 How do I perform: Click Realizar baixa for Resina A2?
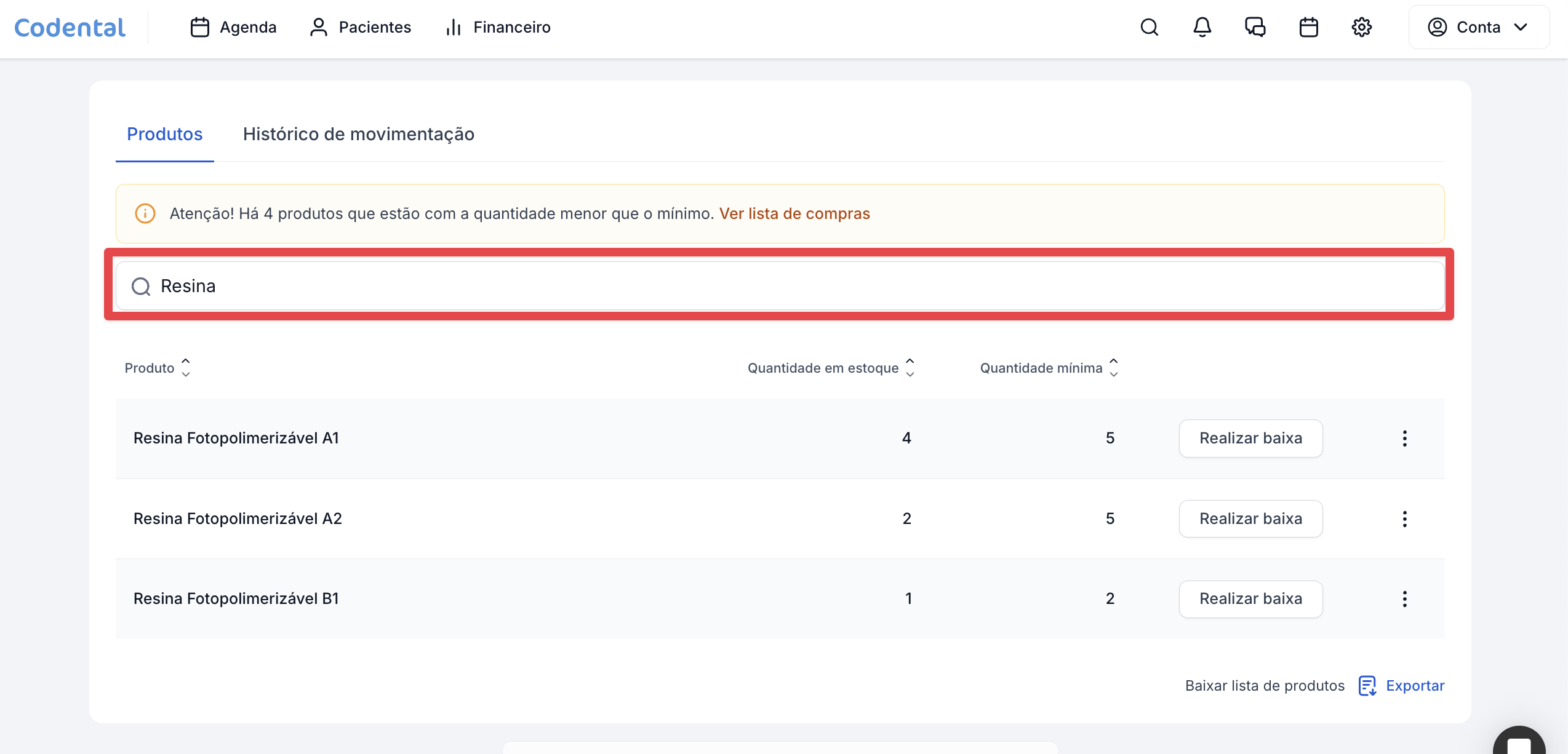click(x=1250, y=519)
